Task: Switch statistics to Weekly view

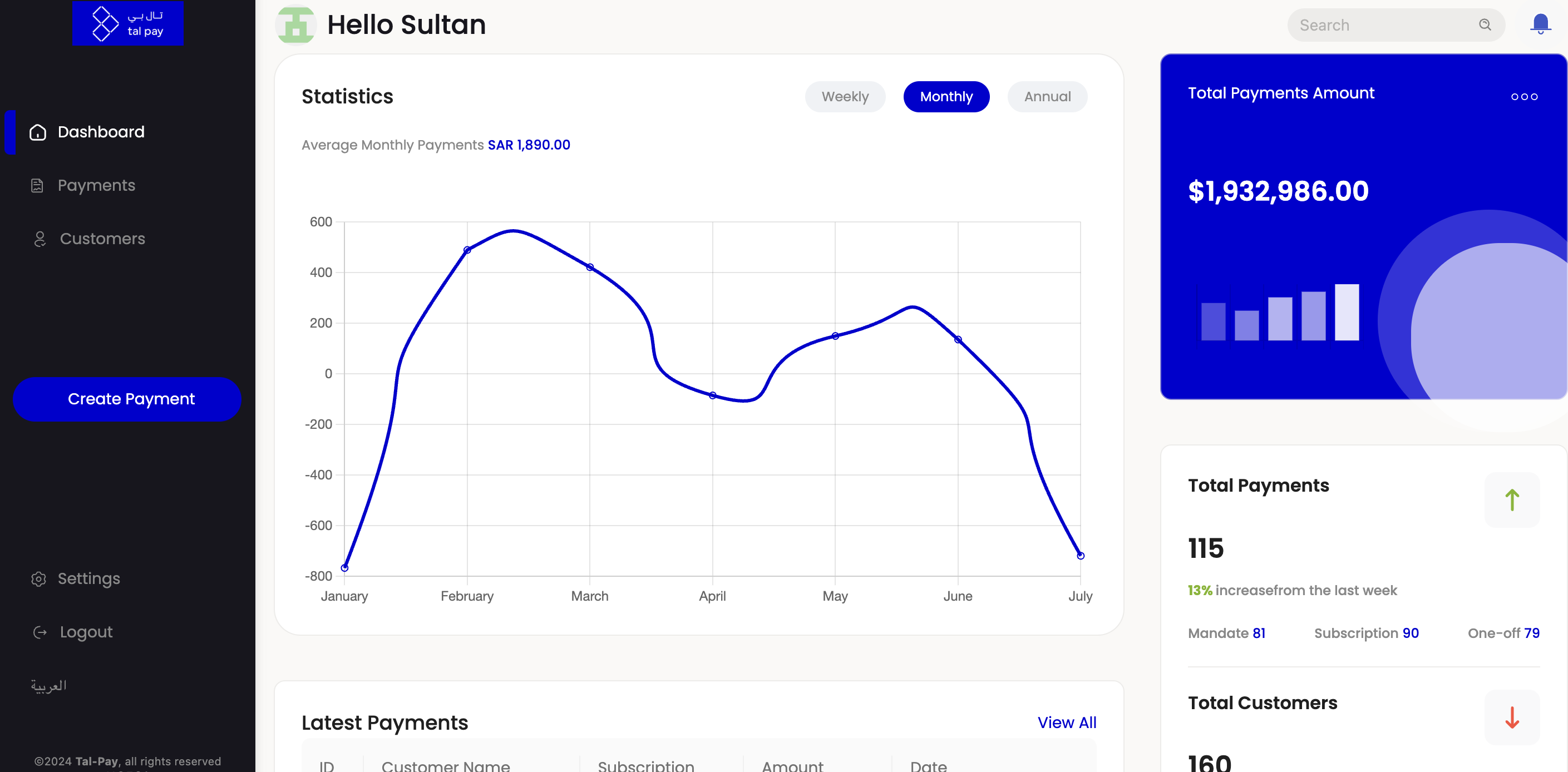Action: (844, 97)
